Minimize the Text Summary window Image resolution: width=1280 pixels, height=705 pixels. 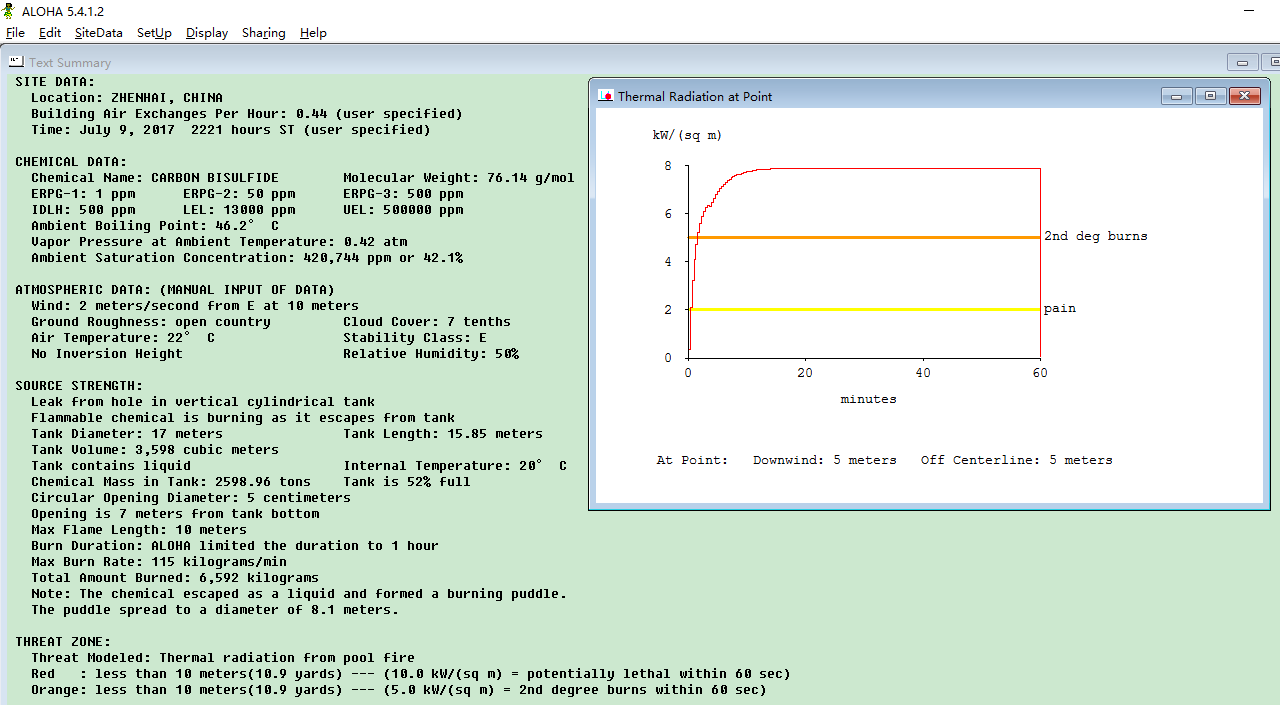point(1243,62)
